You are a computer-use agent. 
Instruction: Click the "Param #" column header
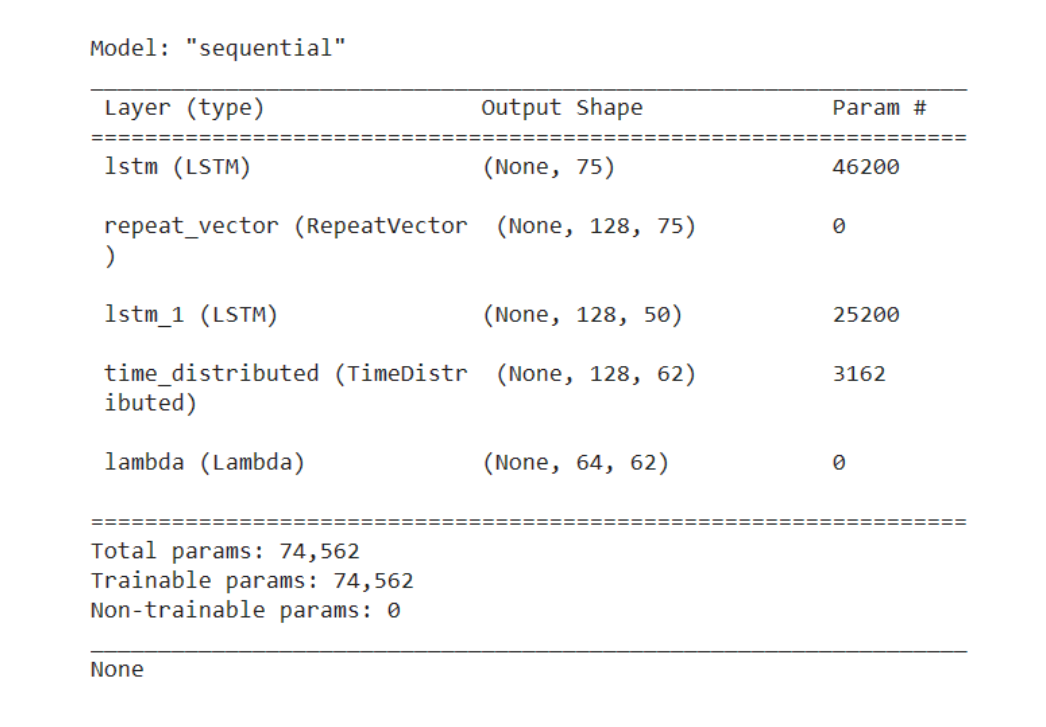click(879, 108)
